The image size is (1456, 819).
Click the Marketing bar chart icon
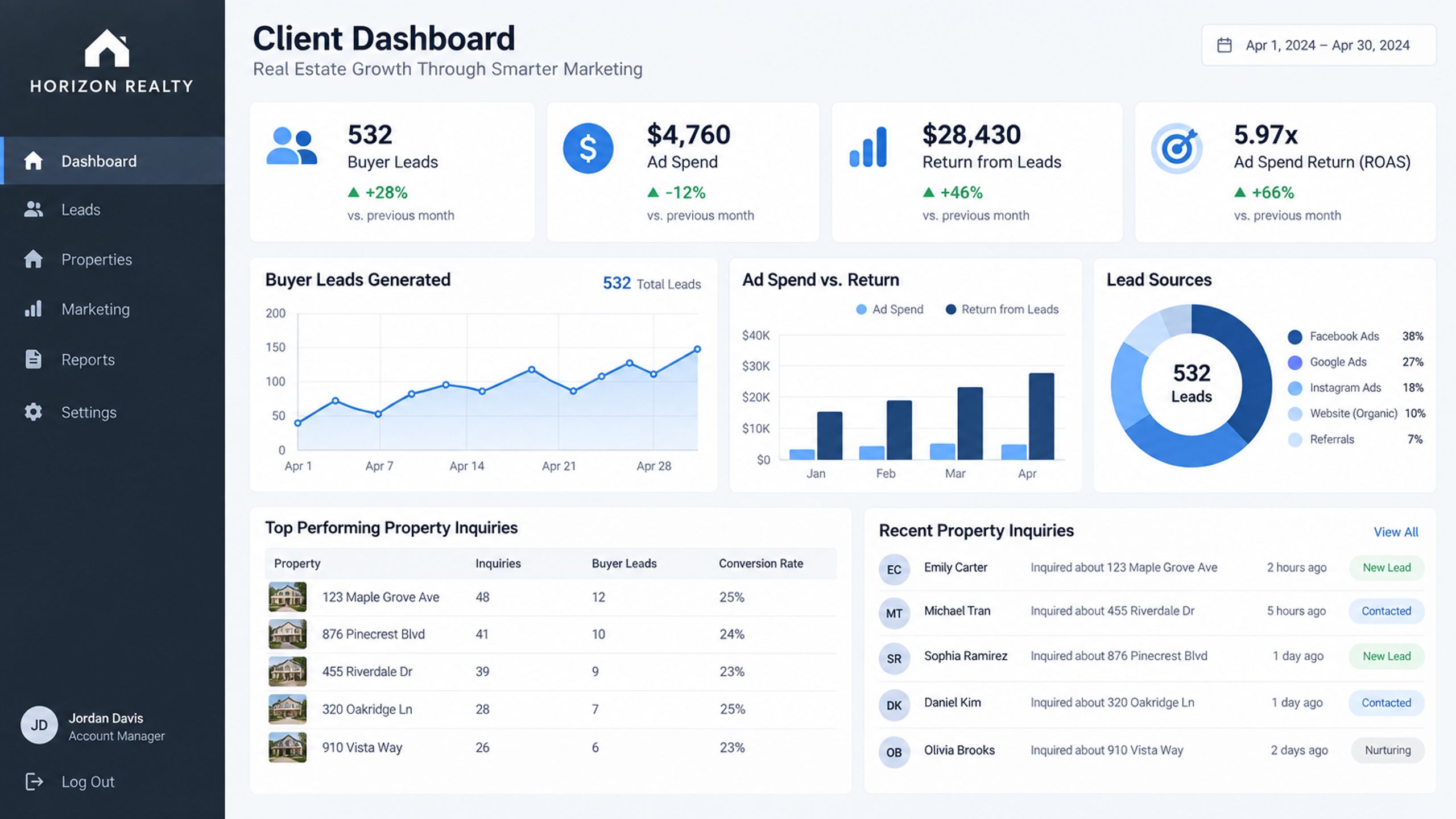33,309
